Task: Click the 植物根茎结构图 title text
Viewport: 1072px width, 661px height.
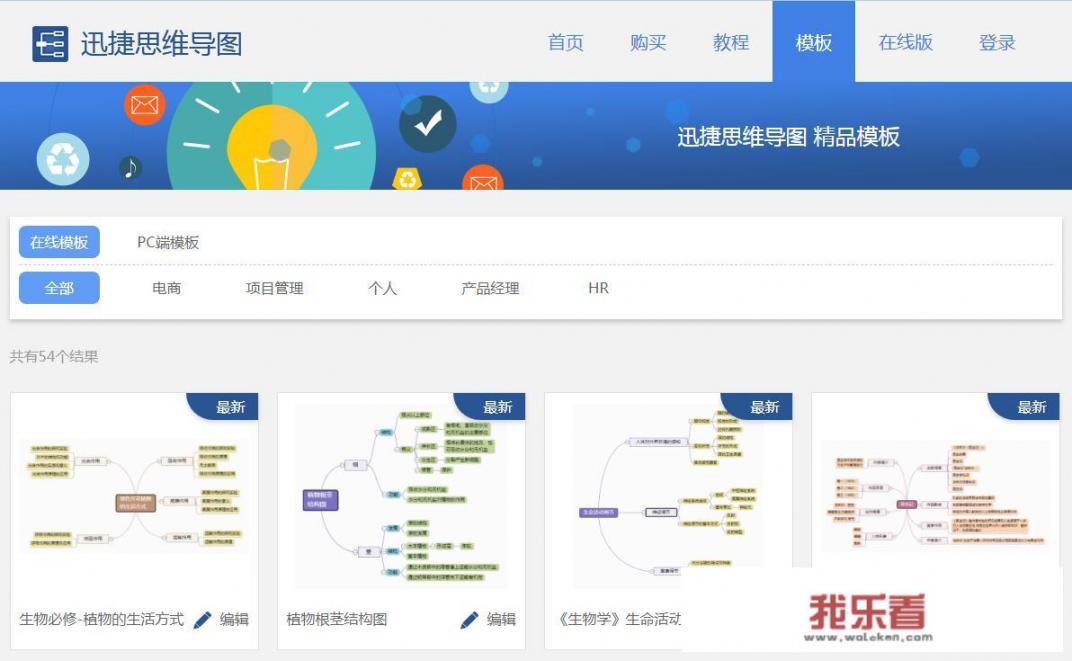Action: 336,620
